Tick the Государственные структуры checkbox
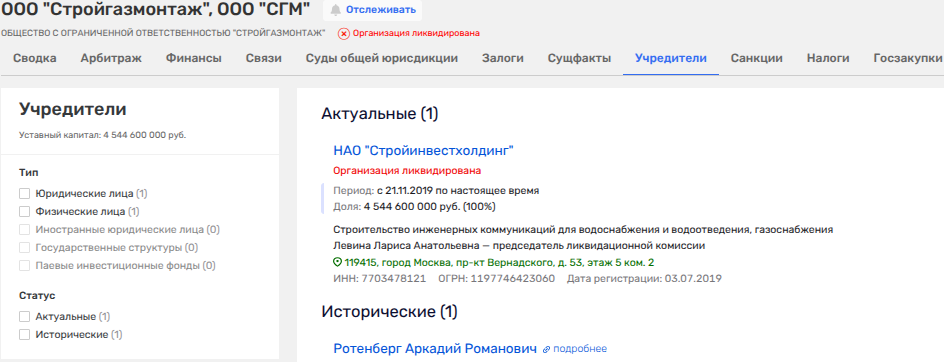This screenshot has height=362, width=944. 25,248
